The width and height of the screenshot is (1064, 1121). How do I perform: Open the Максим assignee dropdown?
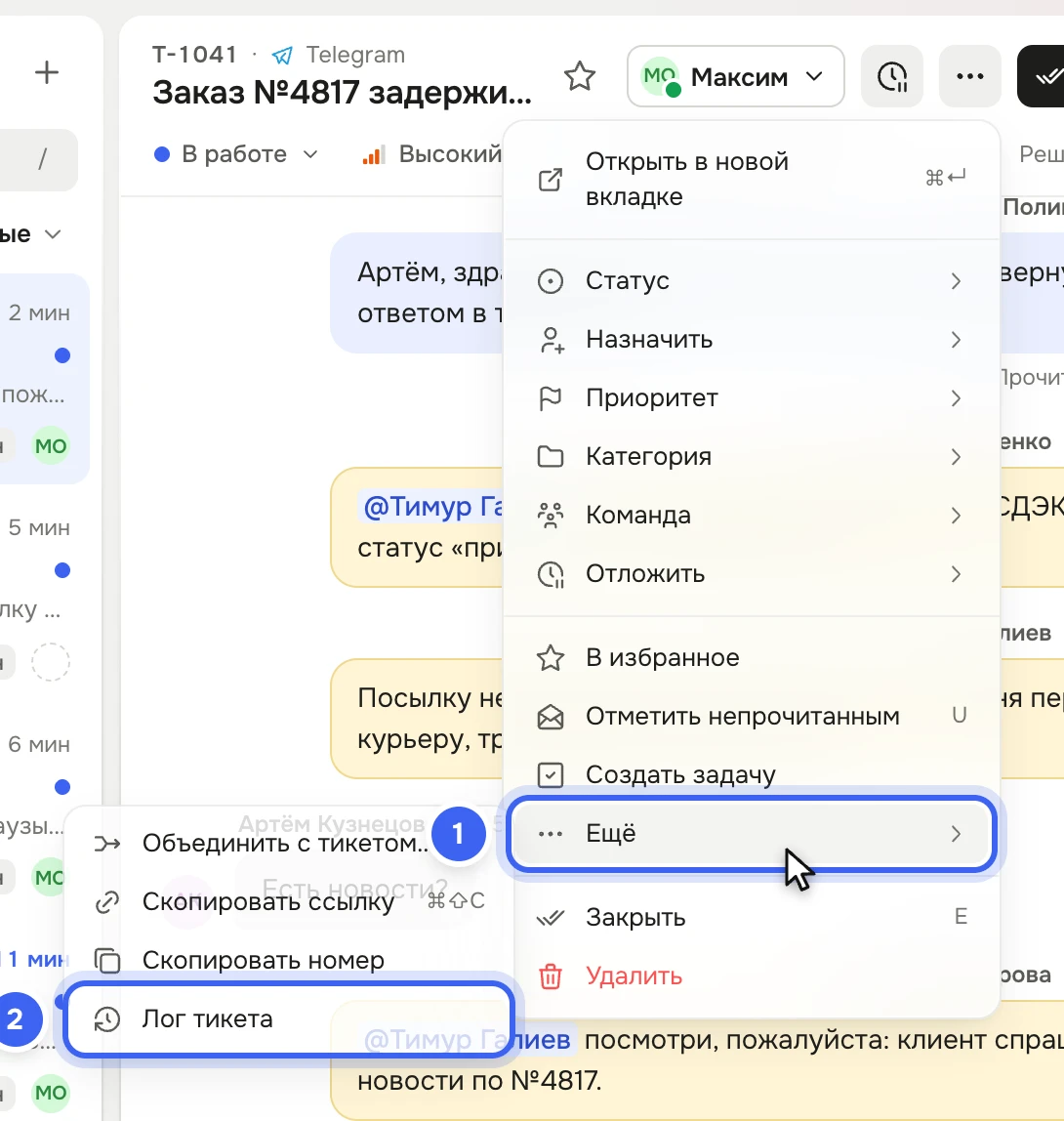tap(736, 76)
